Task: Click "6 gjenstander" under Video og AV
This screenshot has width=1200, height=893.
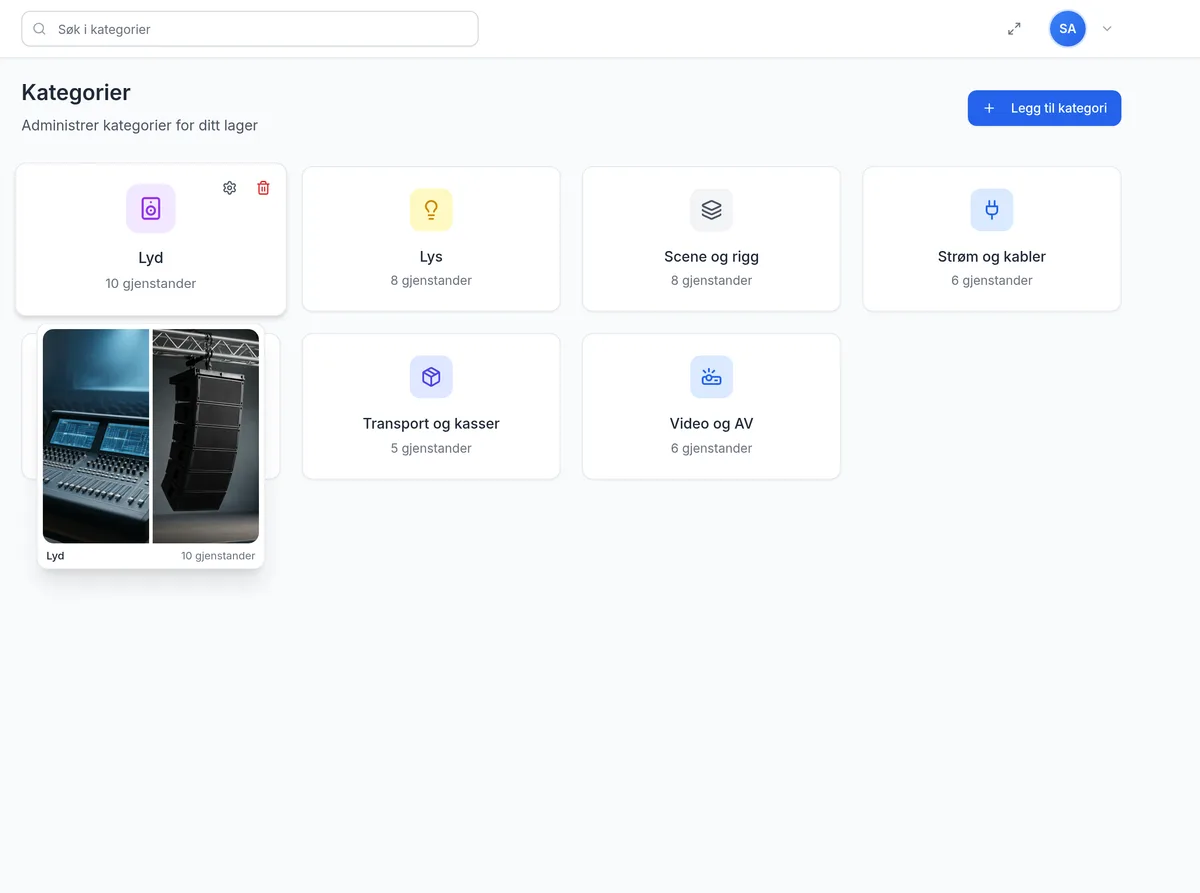Action: tap(711, 448)
